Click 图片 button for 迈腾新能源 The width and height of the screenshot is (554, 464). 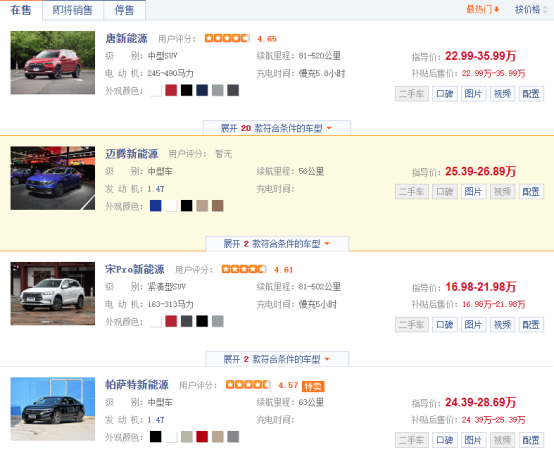pos(473,192)
